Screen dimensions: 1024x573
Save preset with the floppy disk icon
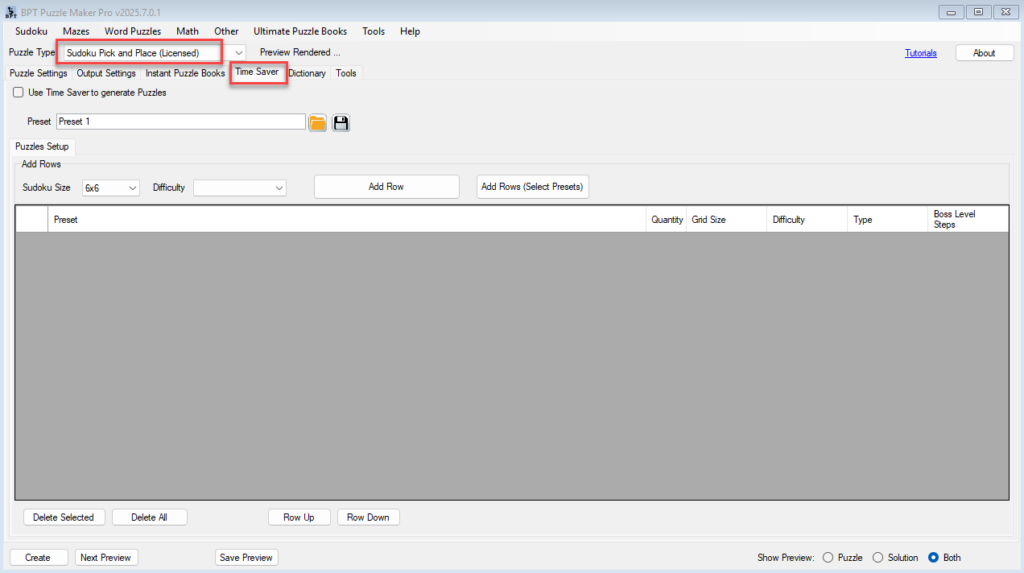pos(341,122)
